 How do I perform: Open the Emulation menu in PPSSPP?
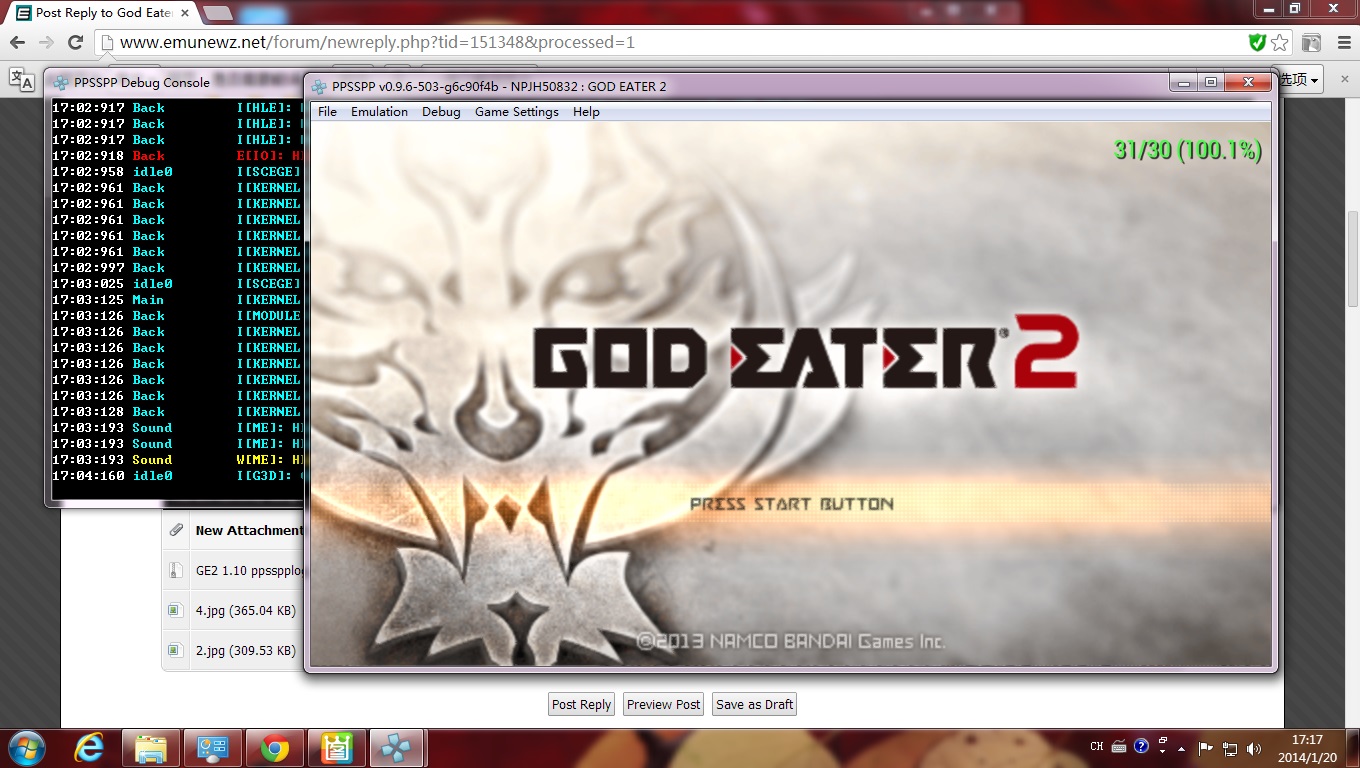[x=379, y=112]
